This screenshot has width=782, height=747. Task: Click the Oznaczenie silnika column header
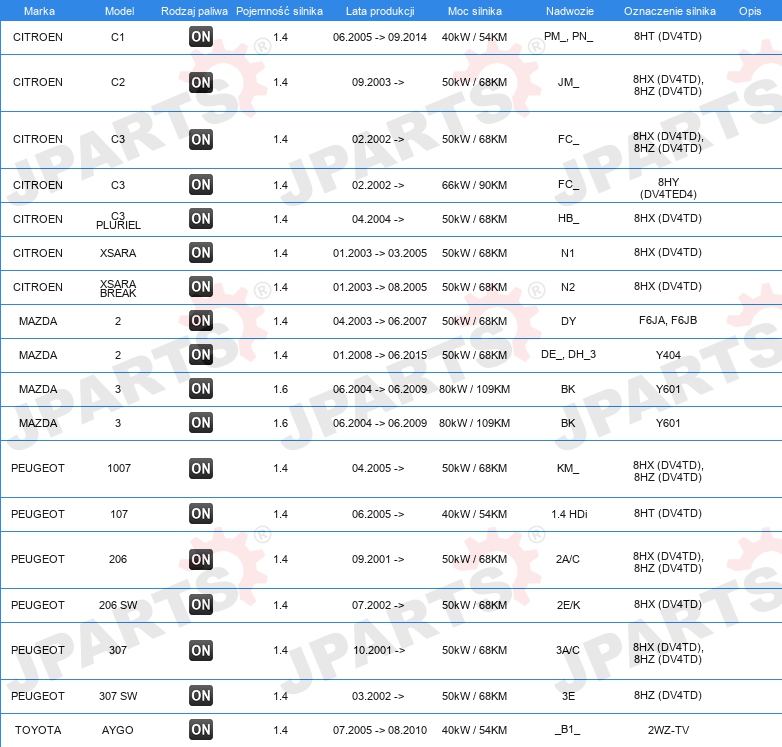(669, 11)
